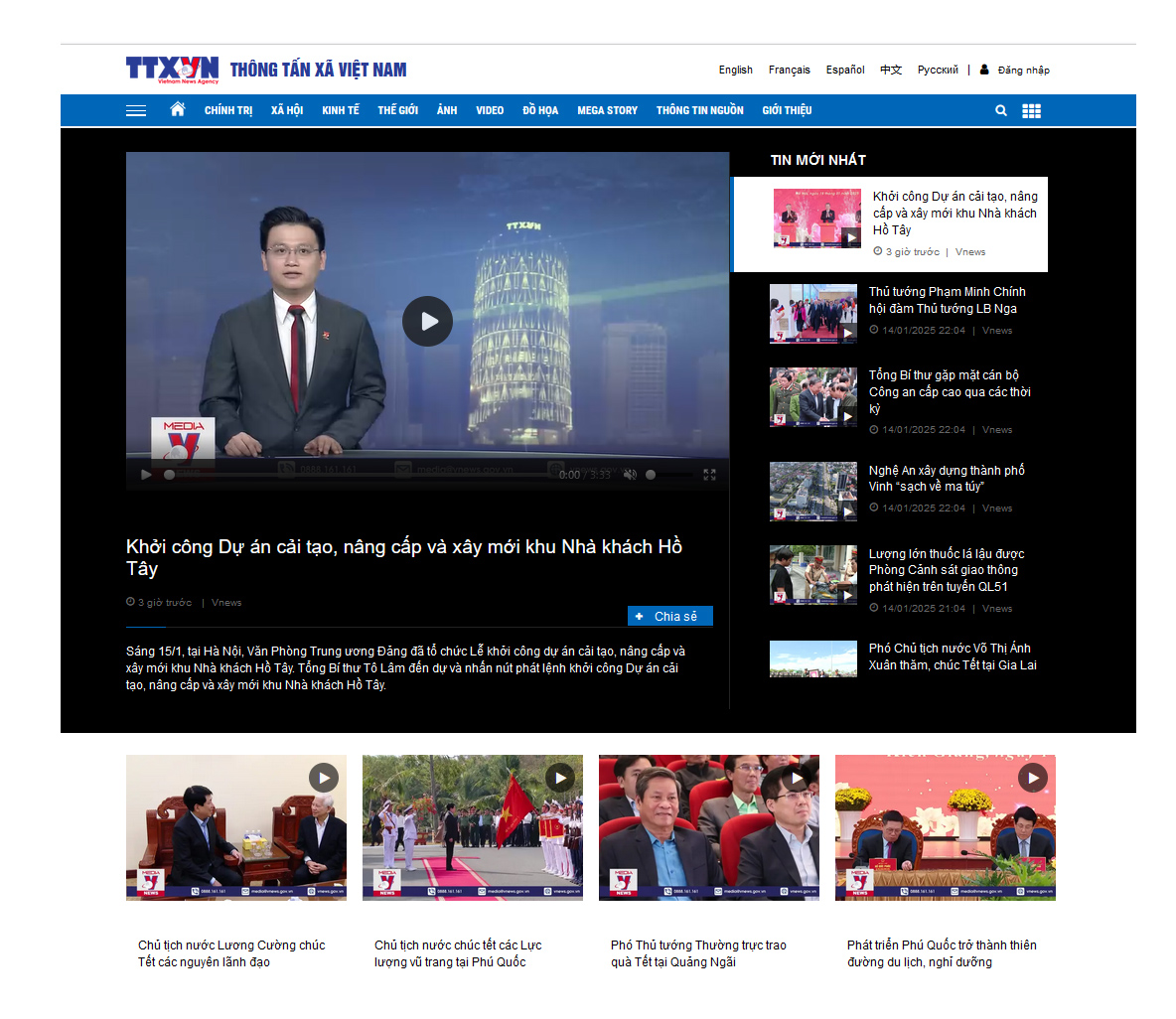
Task: Play the main video with center button
Action: 427,321
